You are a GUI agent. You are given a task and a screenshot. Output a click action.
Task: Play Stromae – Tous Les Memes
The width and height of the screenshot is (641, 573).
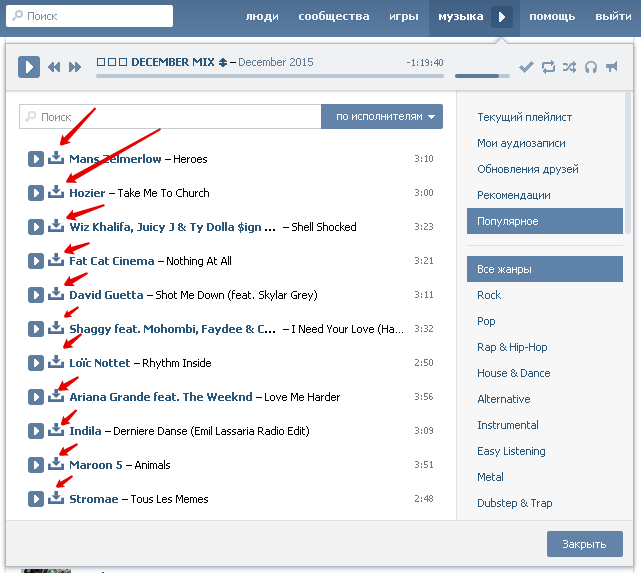coord(36,499)
